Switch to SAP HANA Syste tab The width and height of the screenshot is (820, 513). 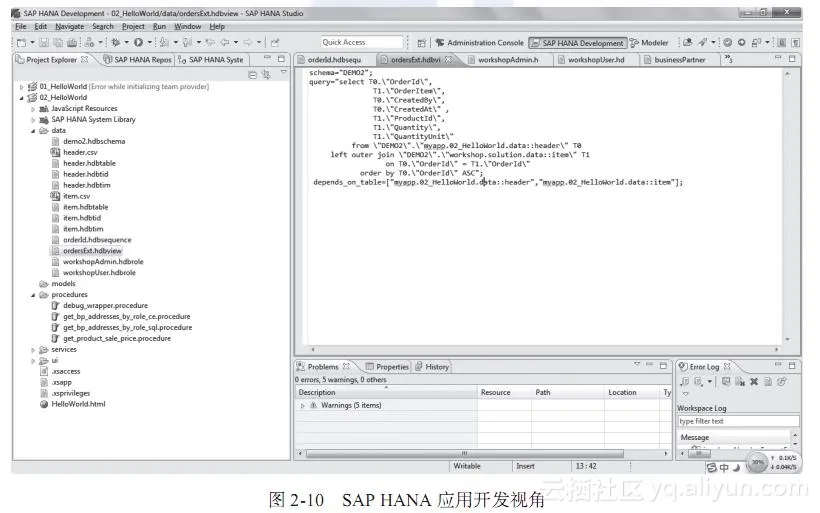point(211,60)
